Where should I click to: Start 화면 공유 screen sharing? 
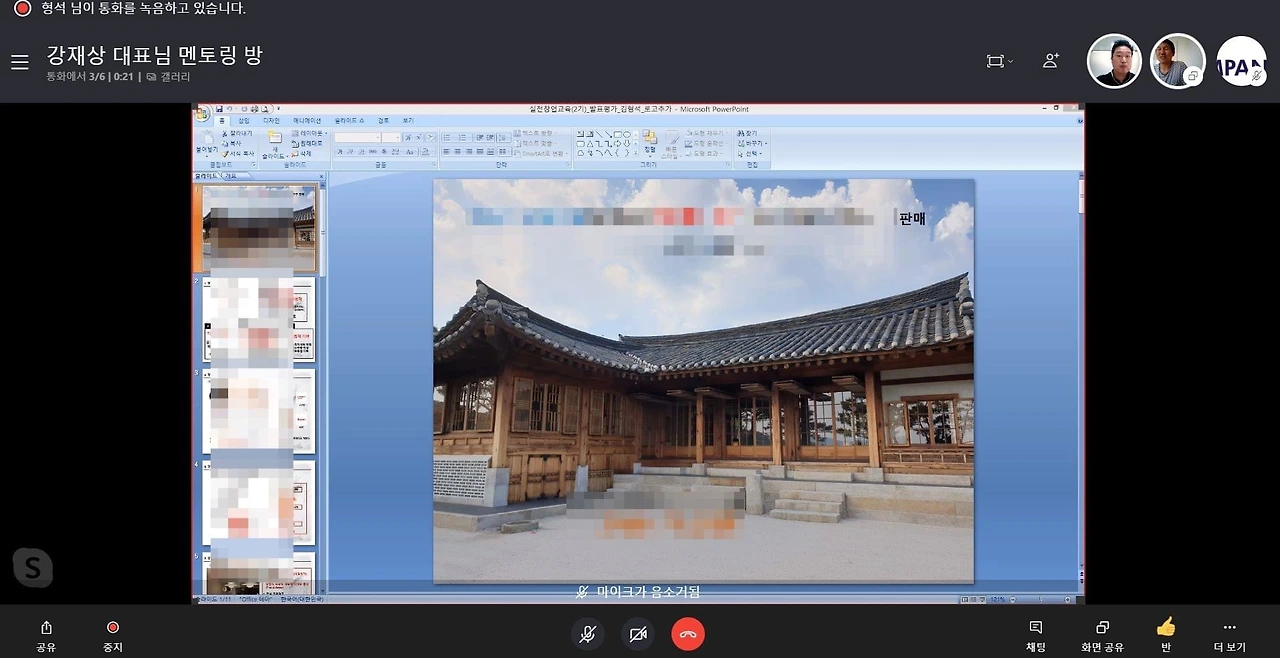1102,635
